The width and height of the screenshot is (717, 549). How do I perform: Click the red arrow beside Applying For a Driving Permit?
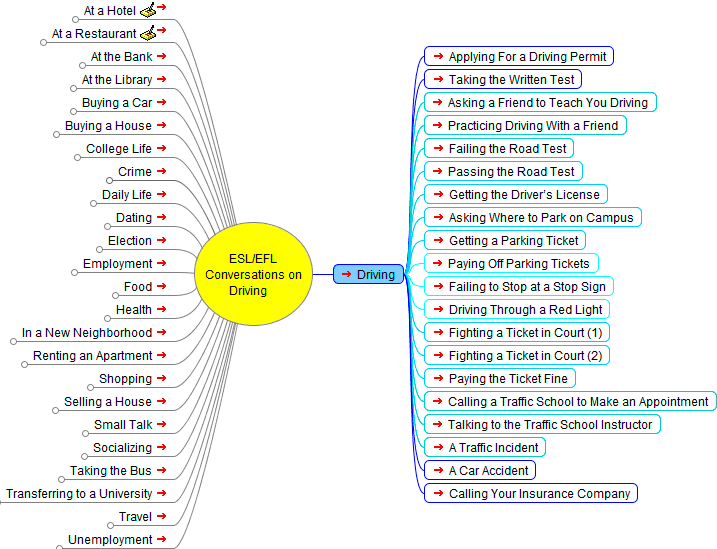pyautogui.click(x=437, y=57)
